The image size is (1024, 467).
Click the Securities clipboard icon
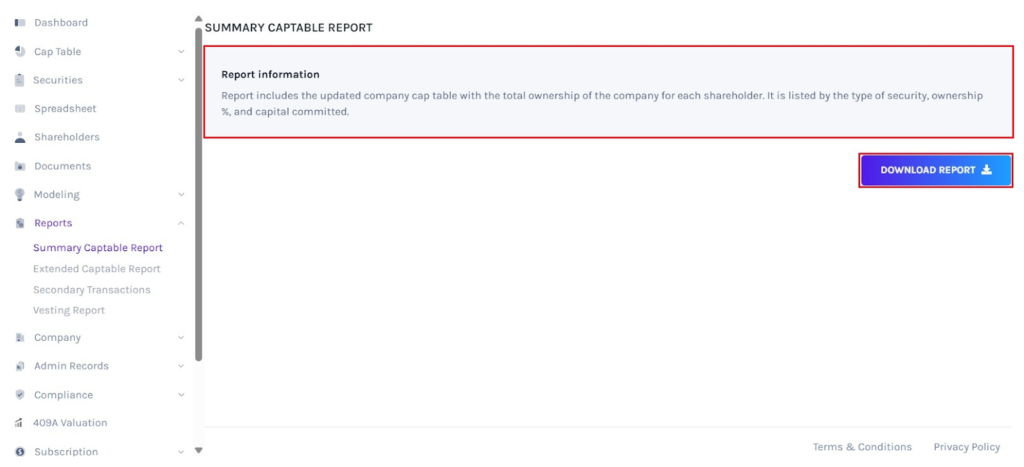click(x=20, y=80)
